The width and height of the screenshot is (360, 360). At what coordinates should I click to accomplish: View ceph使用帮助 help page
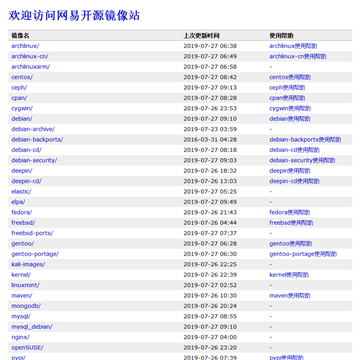coord(287,88)
